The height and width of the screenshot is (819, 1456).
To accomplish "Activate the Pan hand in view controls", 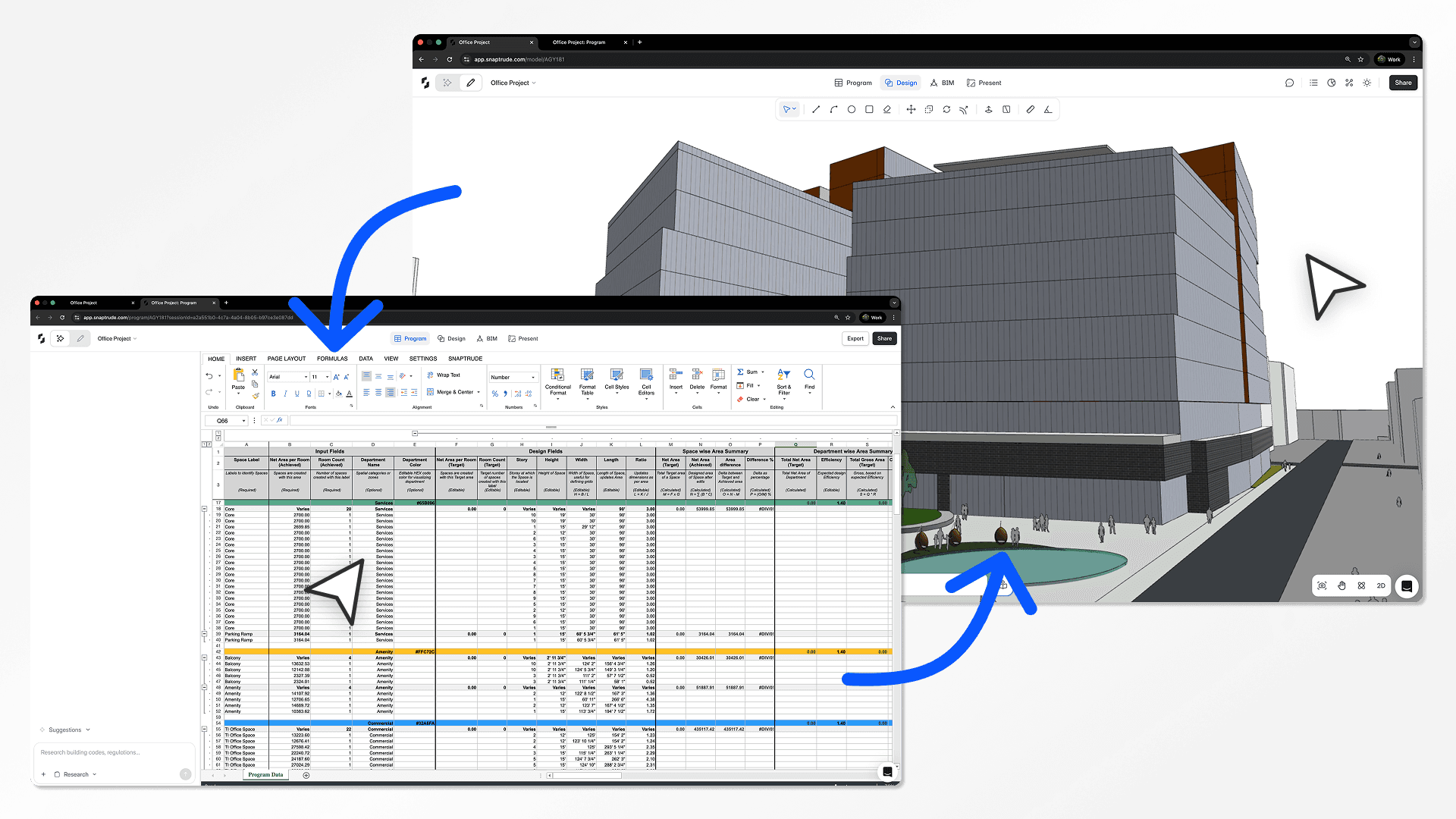I will pos(1341,585).
